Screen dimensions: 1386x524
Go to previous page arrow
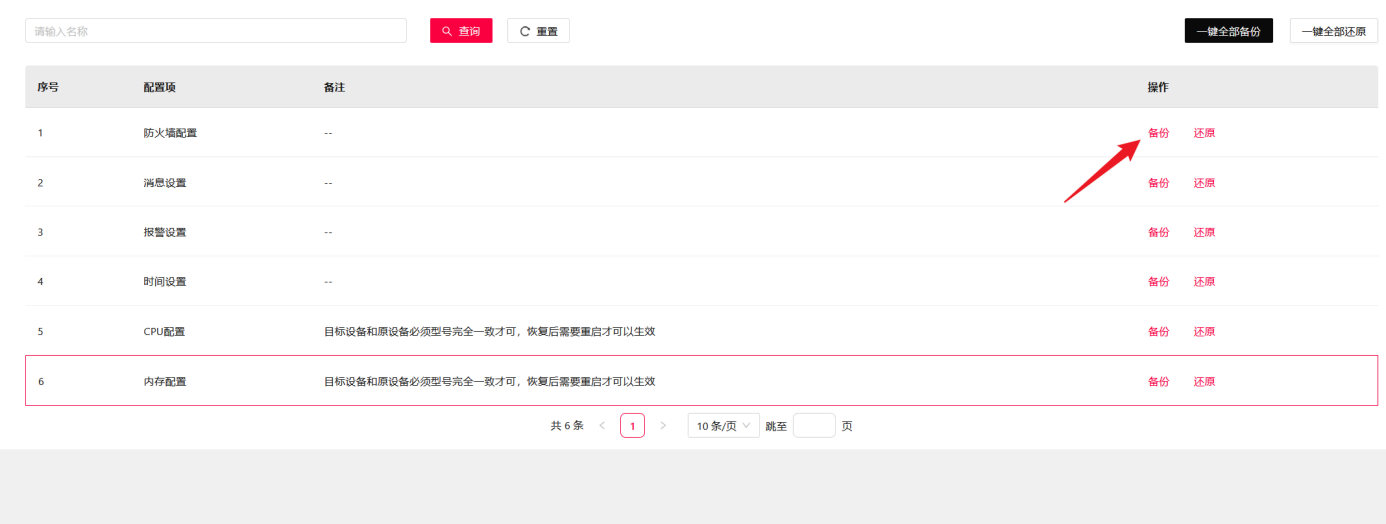[602, 426]
